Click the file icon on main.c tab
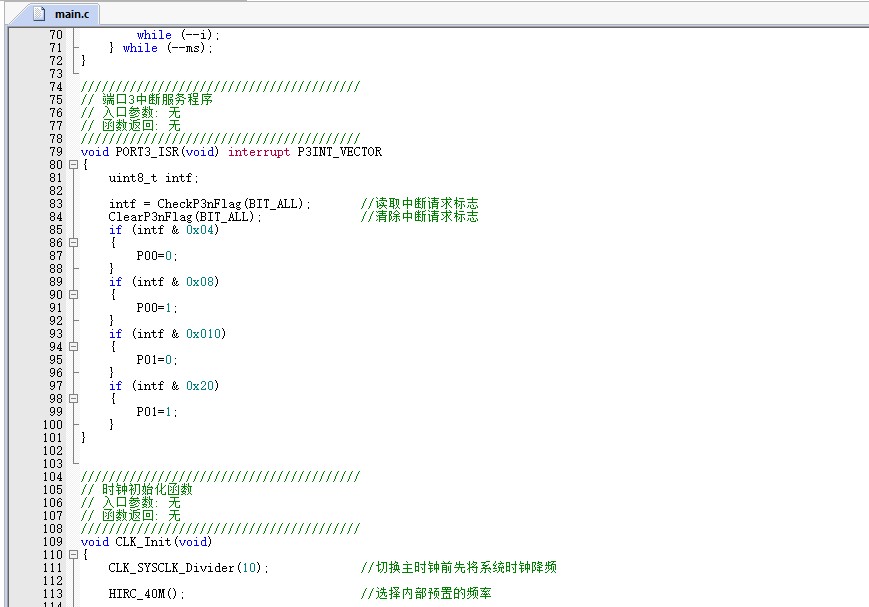 click(39, 14)
